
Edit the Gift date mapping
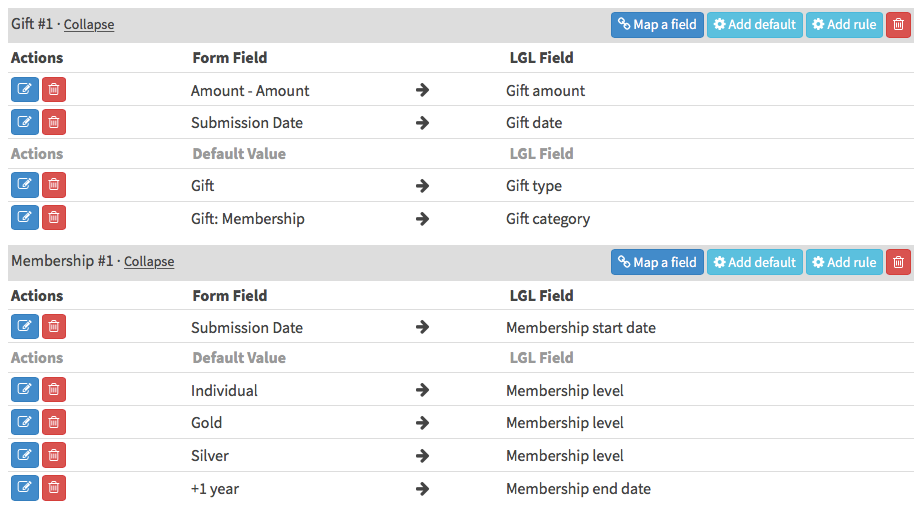(25, 122)
